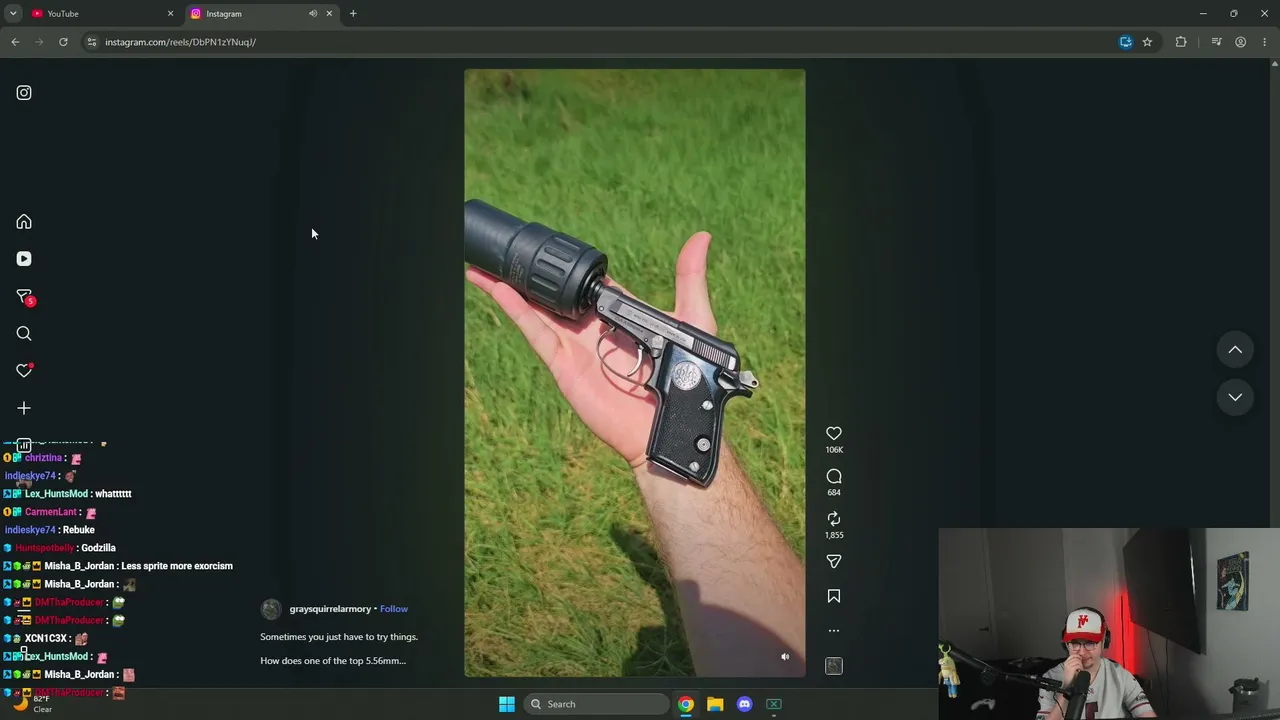Click the chat username CarmenLant
Screen dimensions: 1280x720
click(x=51, y=512)
